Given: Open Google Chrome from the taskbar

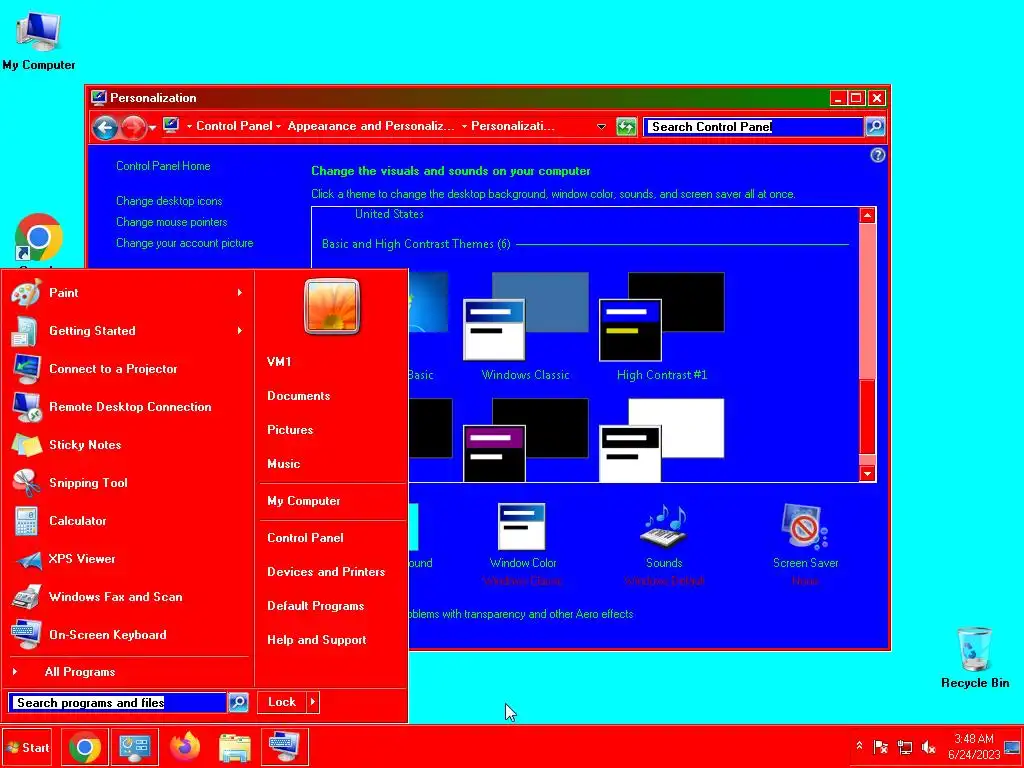Looking at the screenshot, I should coord(85,746).
